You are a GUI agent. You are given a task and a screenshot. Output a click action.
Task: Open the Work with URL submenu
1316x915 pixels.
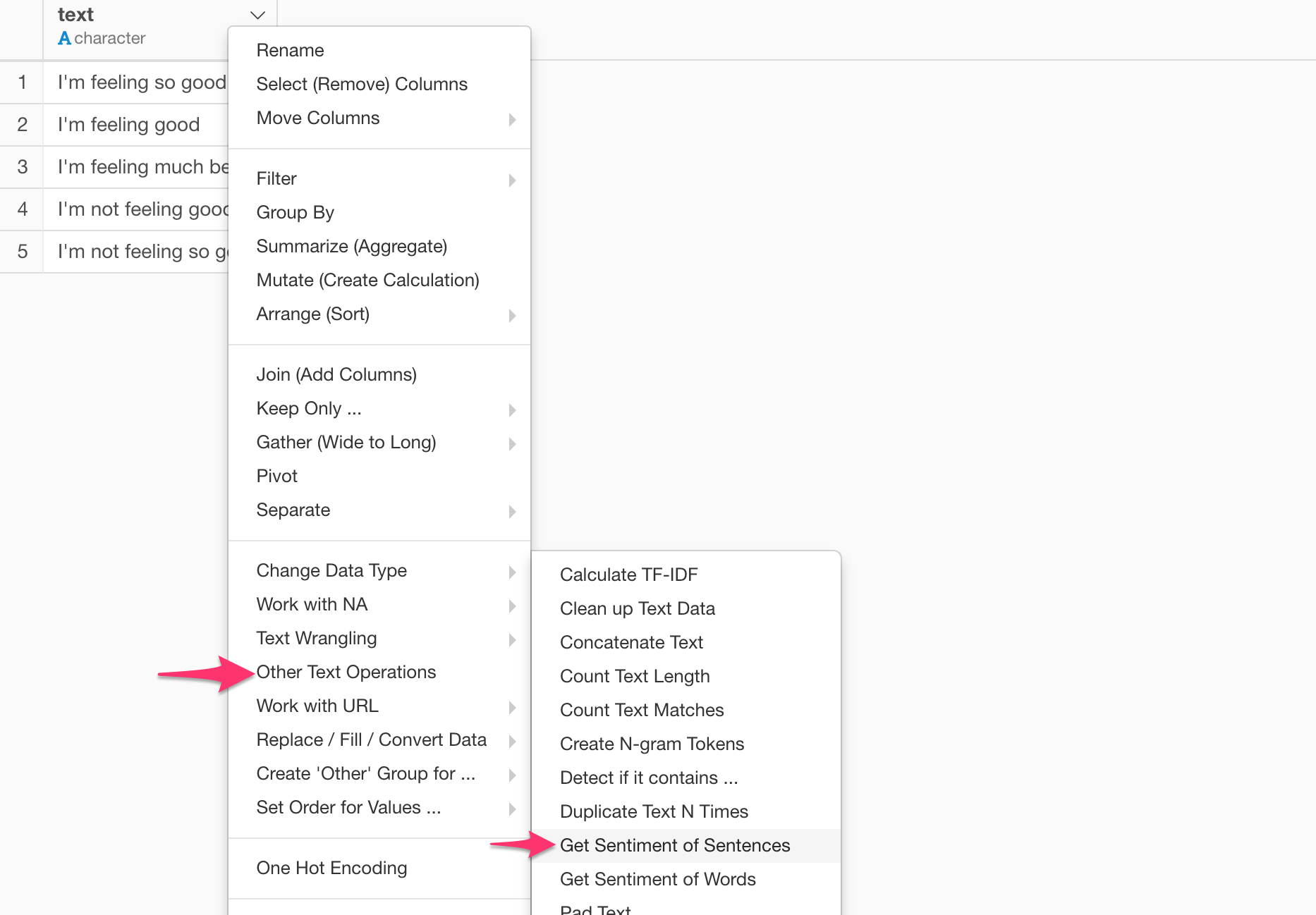click(317, 706)
